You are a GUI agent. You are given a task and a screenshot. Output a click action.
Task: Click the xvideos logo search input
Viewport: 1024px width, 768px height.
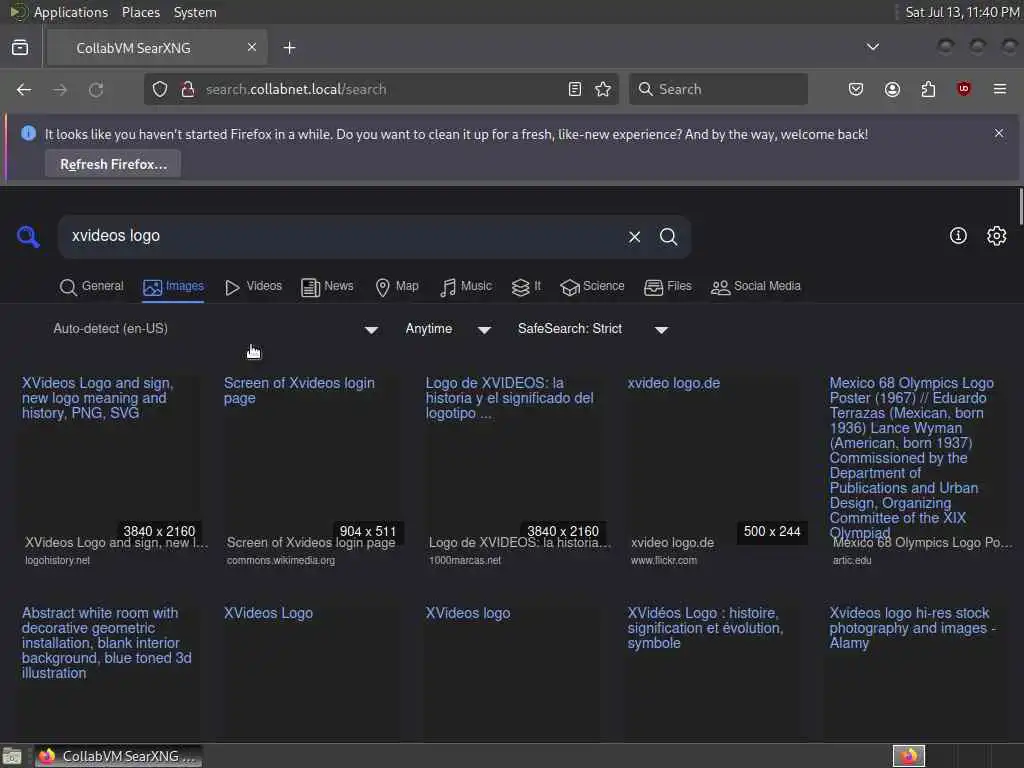(340, 236)
